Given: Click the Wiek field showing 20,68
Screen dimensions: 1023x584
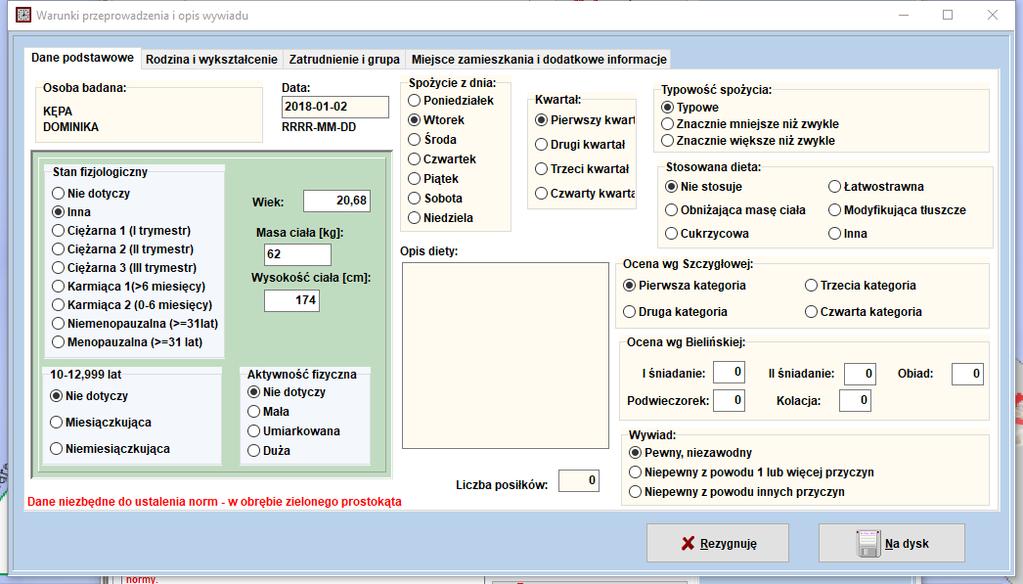Looking at the screenshot, I should point(337,201).
